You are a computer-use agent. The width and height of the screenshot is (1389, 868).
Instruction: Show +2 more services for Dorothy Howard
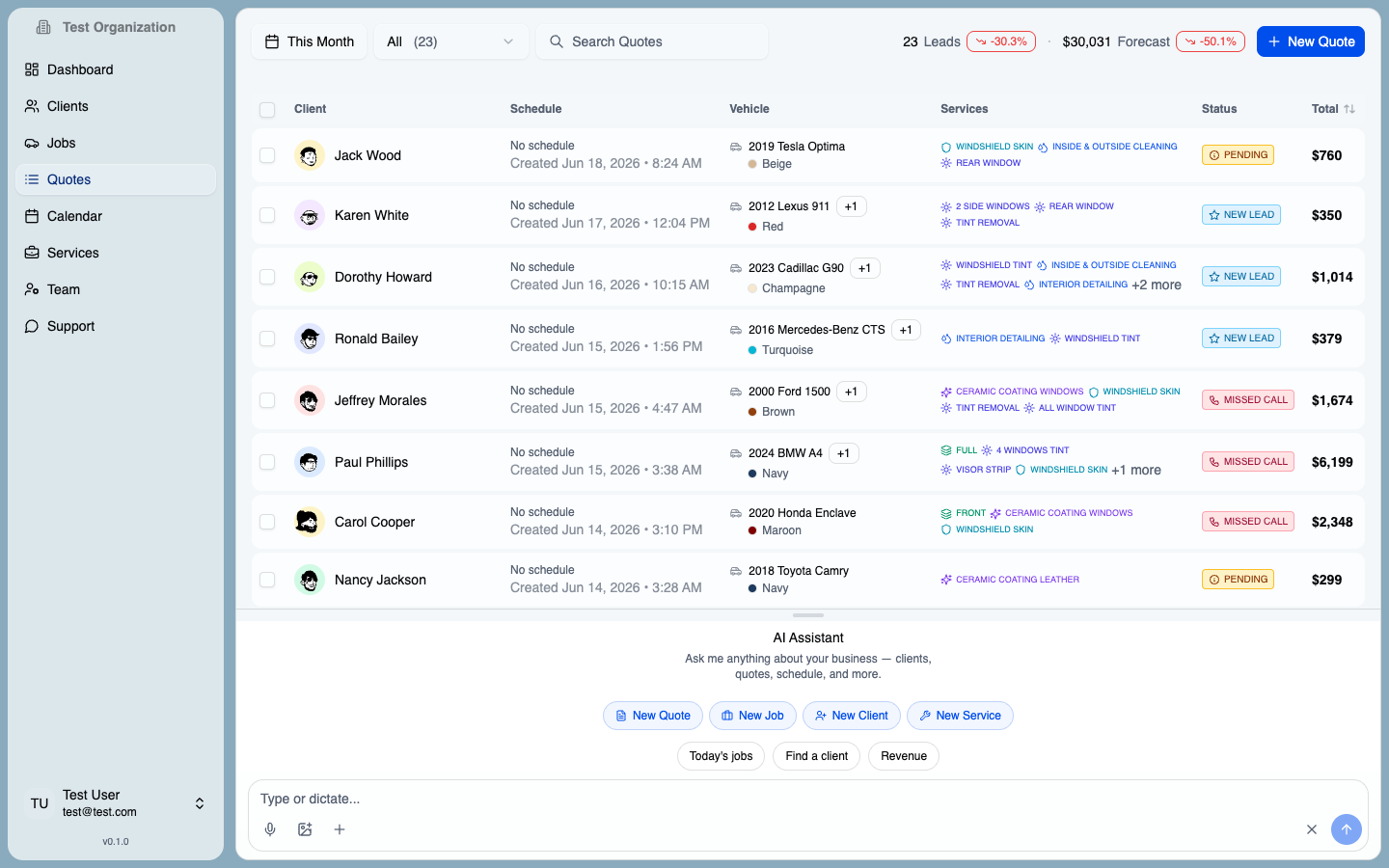[x=1157, y=285]
